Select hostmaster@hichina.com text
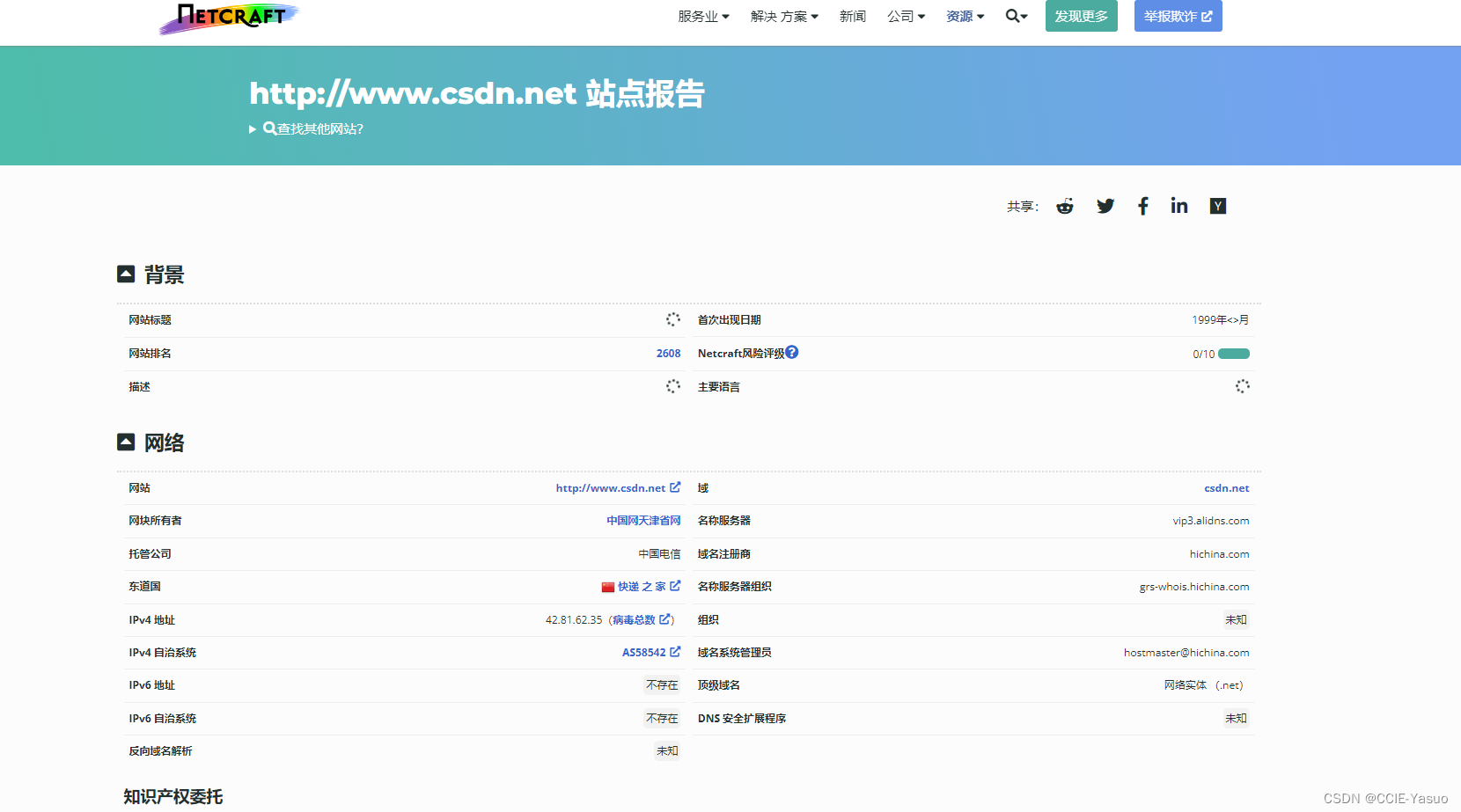The height and width of the screenshot is (812, 1461). coord(1186,653)
